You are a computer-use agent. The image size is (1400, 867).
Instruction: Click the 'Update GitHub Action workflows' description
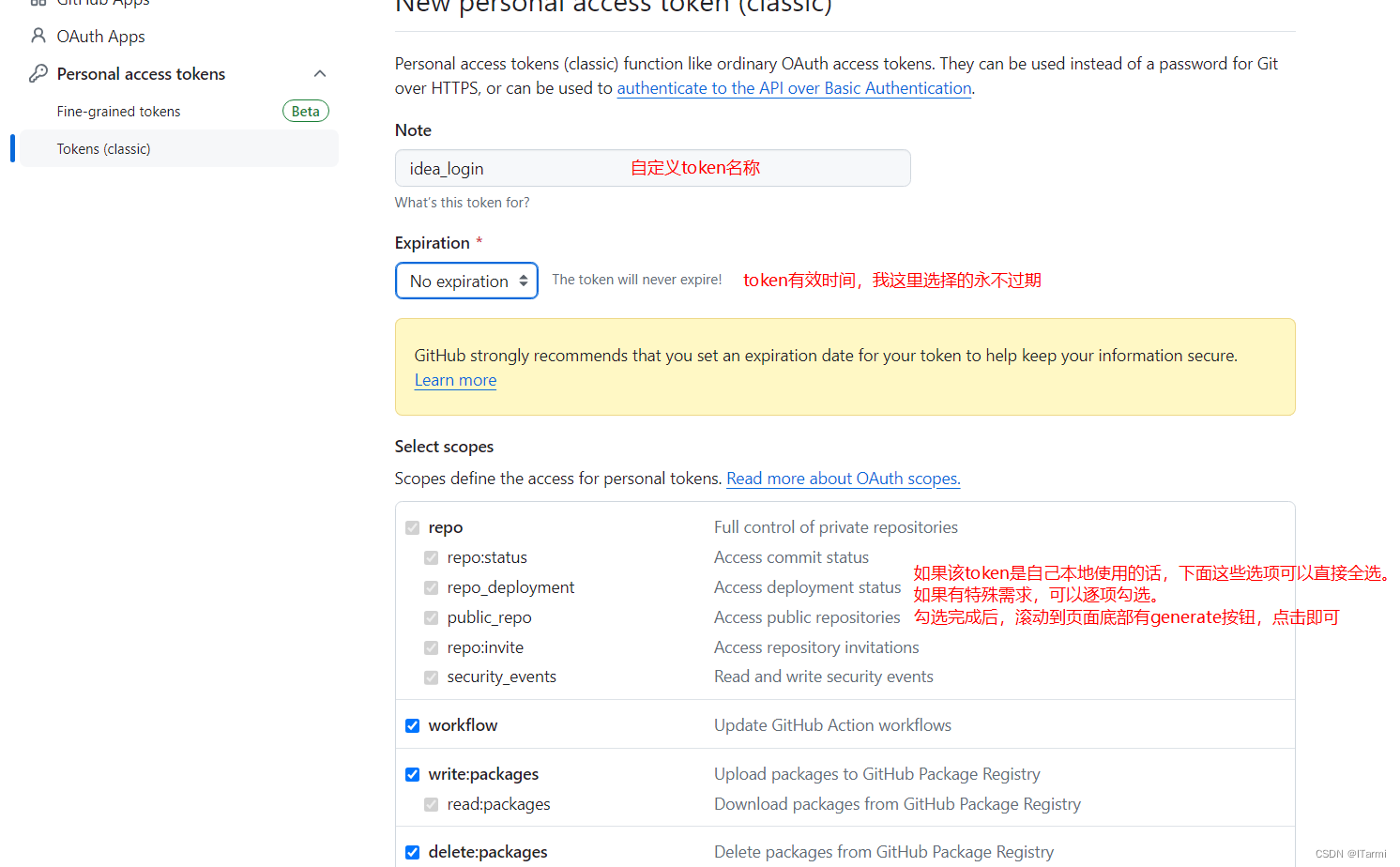coord(832,725)
